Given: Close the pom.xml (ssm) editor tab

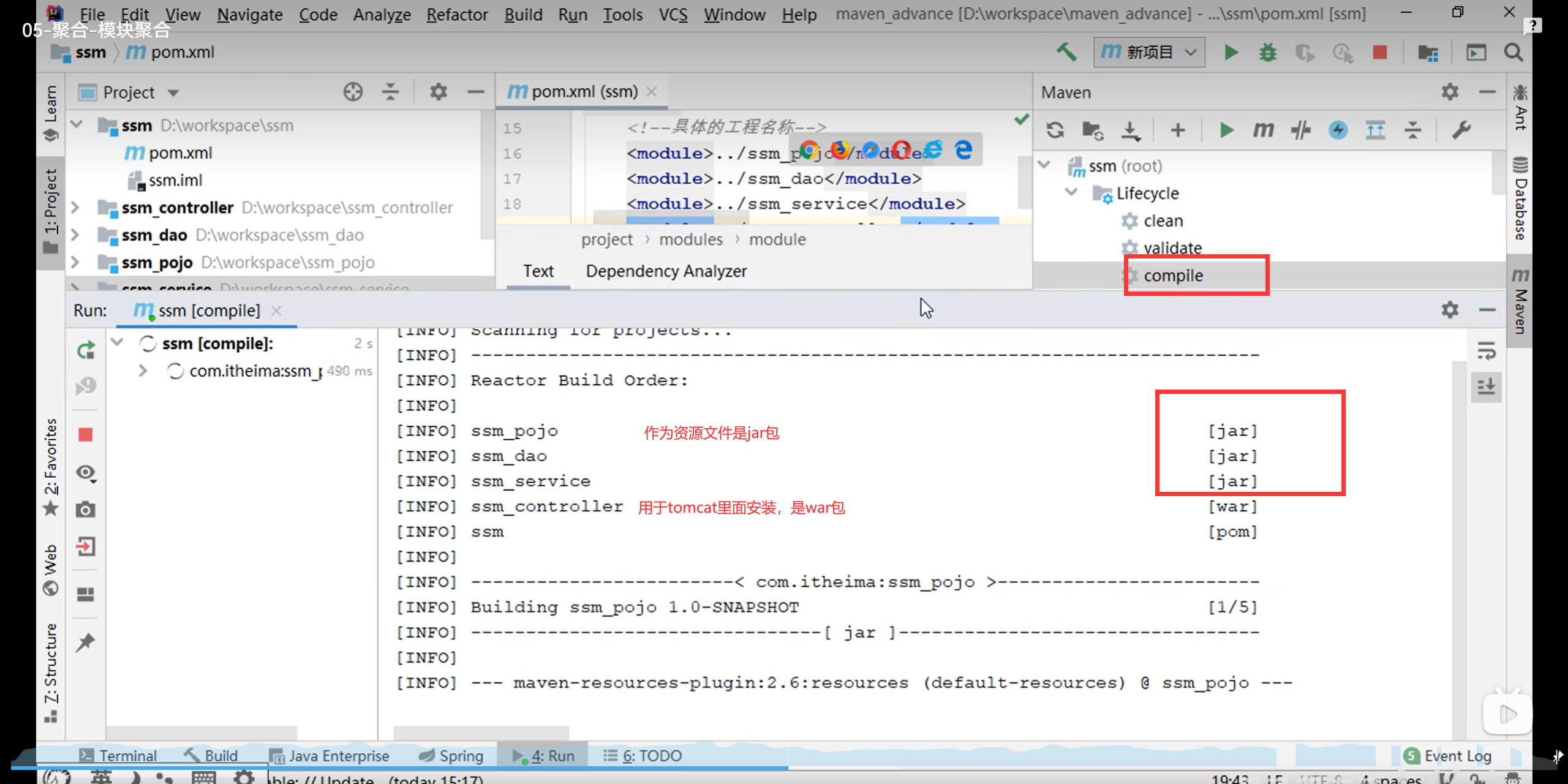Looking at the screenshot, I should (652, 92).
